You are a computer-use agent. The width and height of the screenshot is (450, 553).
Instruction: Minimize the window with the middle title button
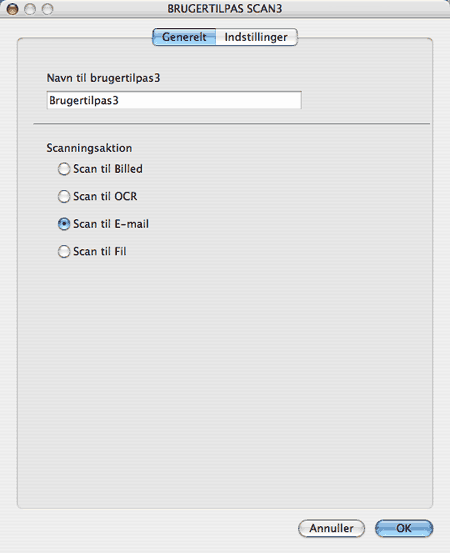(30, 9)
